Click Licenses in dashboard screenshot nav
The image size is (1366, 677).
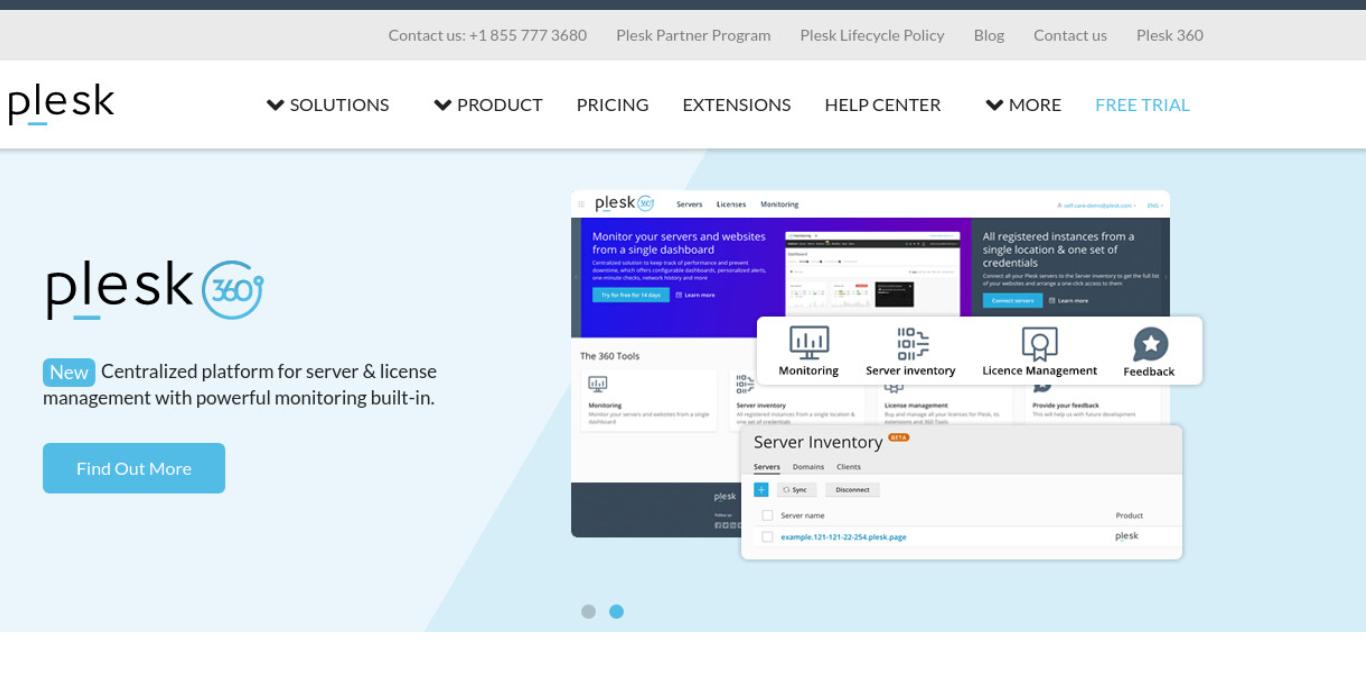pos(731,204)
